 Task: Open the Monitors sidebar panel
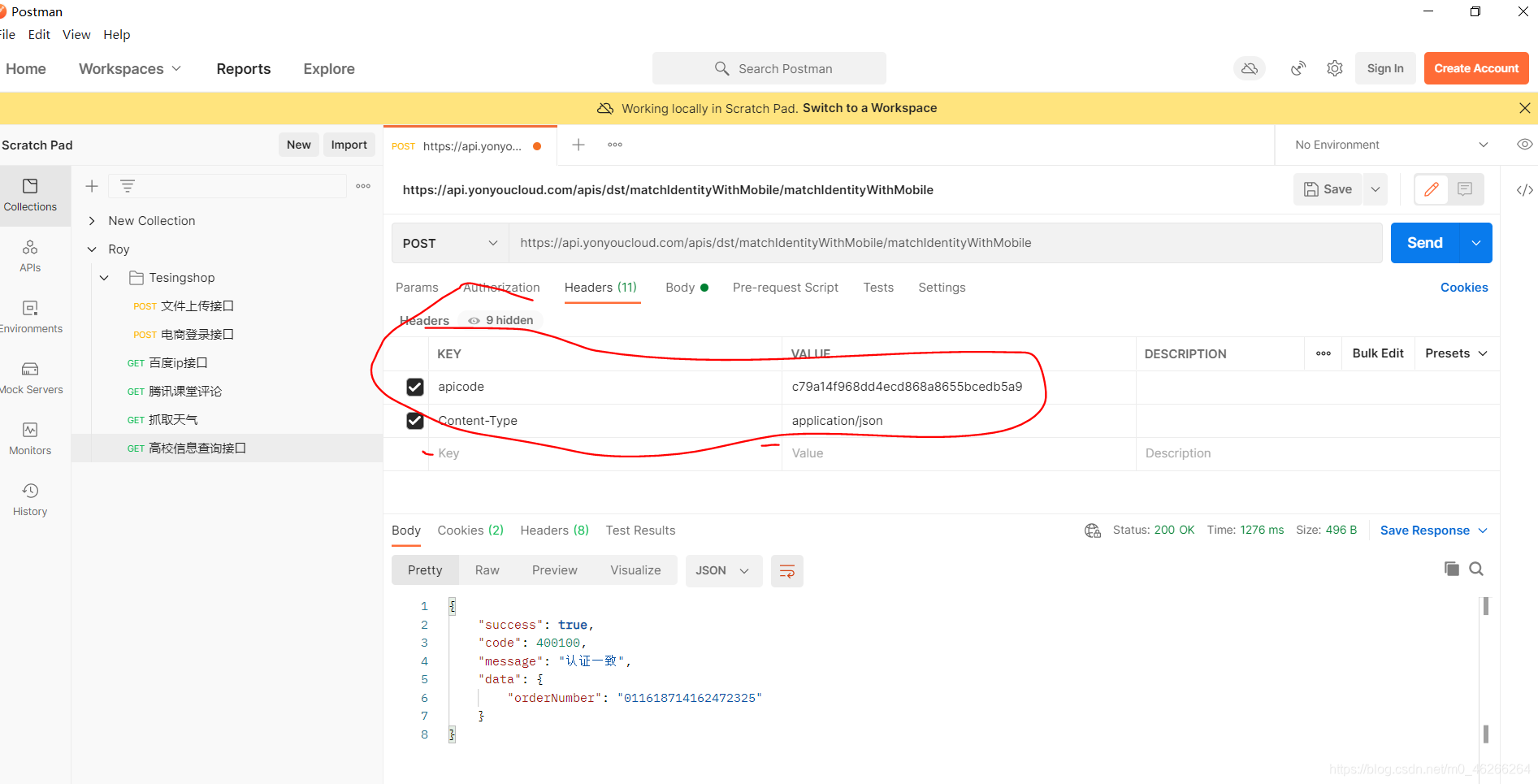tap(30, 439)
